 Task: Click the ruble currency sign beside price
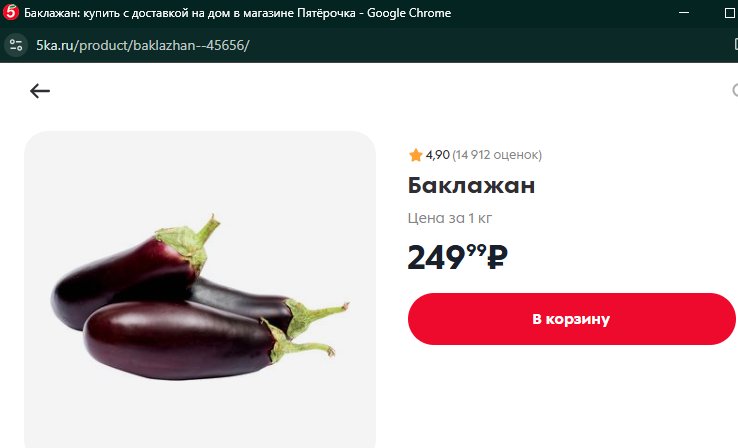tap(497, 257)
